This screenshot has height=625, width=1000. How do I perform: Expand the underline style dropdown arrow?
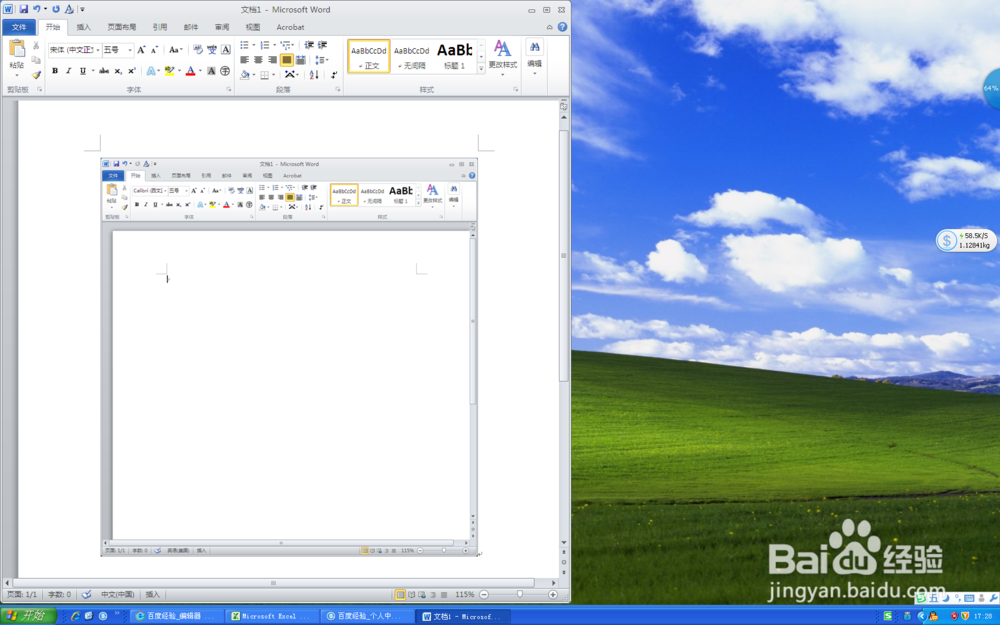point(92,71)
